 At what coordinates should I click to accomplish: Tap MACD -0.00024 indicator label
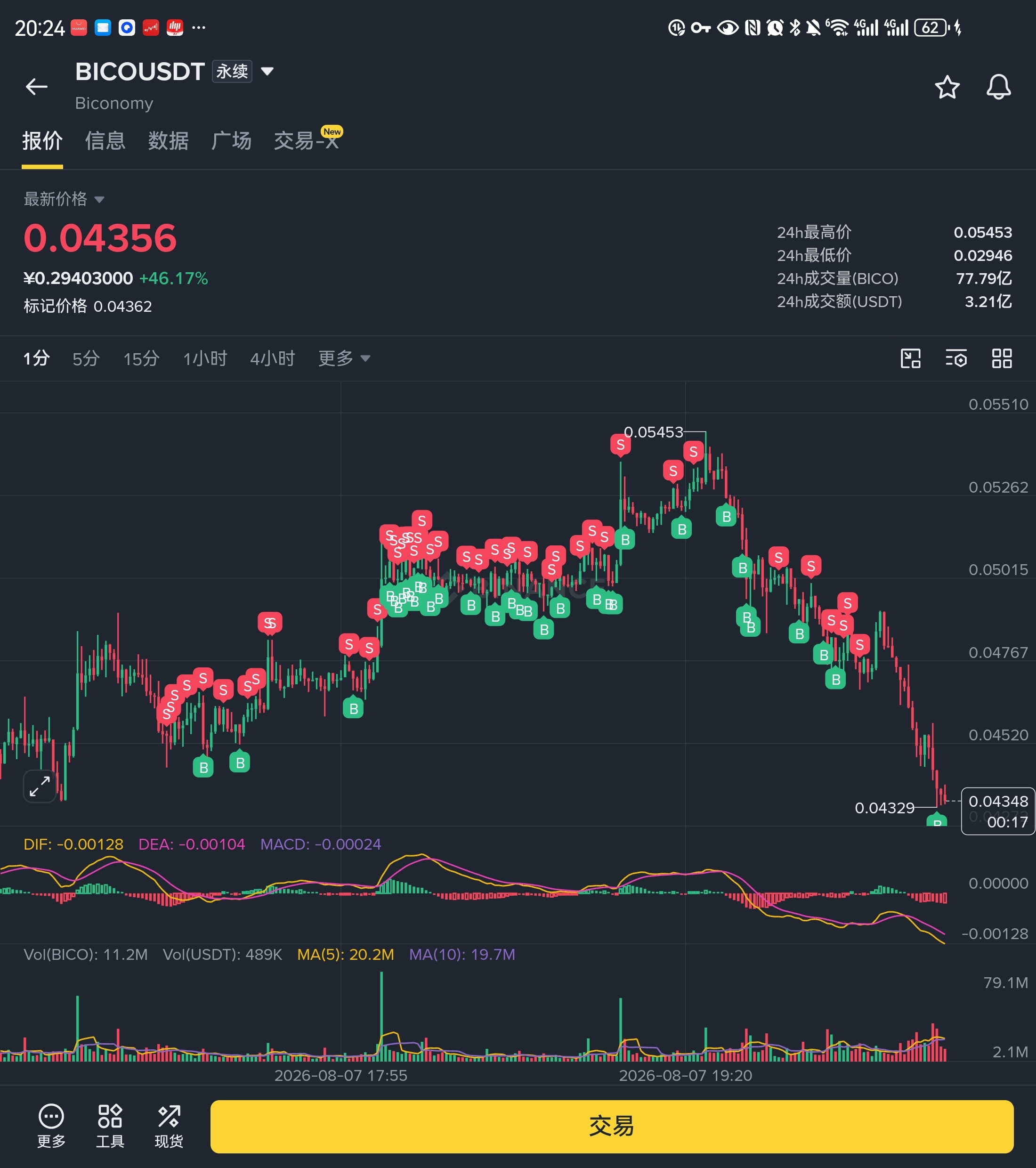pyautogui.click(x=321, y=844)
